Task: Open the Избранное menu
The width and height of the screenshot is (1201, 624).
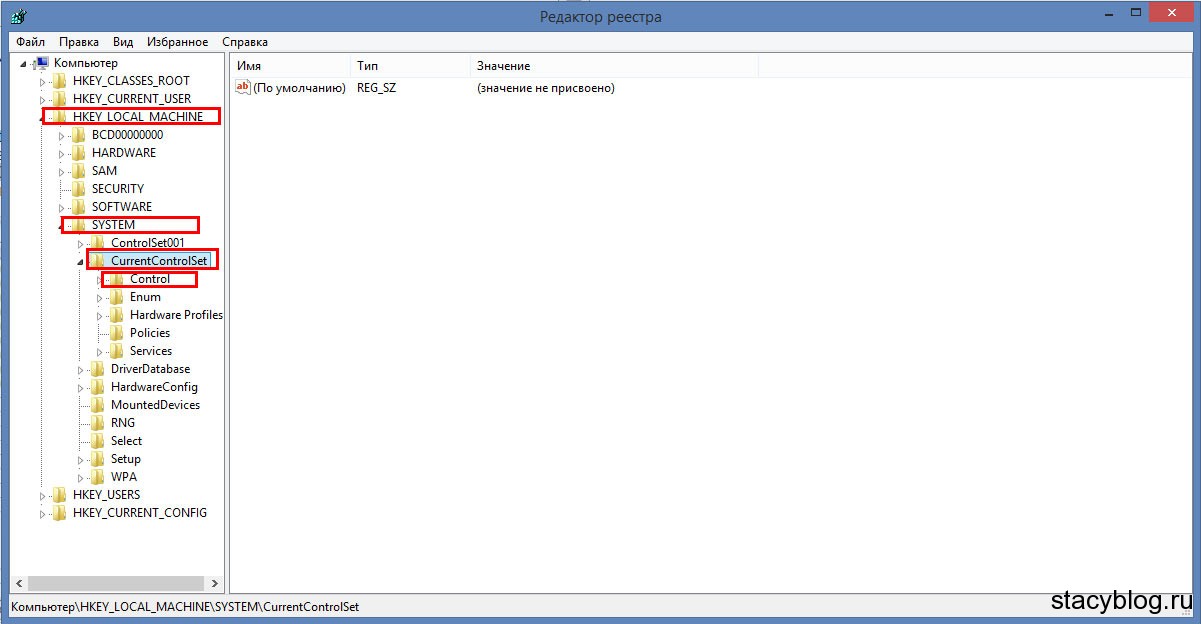Action: pyautogui.click(x=177, y=42)
